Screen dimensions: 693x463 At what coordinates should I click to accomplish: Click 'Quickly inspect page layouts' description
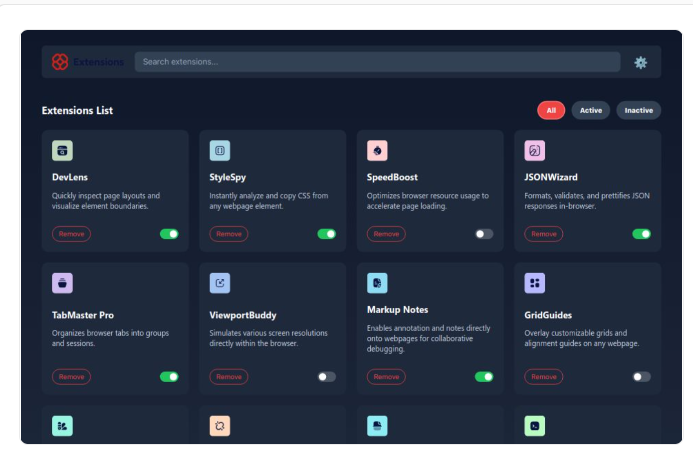pos(106,201)
